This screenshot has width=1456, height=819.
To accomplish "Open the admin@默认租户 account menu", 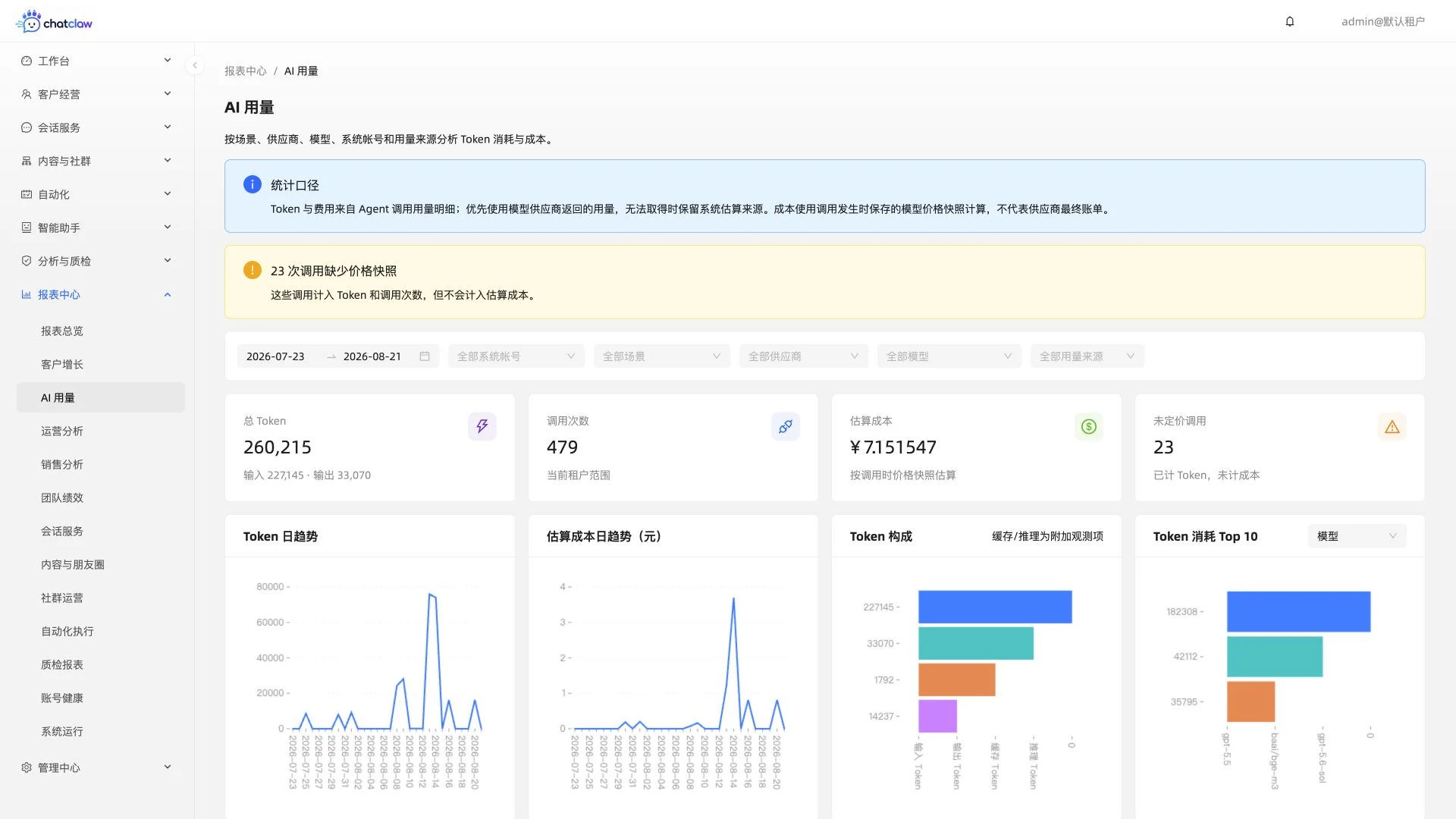I will coord(1382,21).
